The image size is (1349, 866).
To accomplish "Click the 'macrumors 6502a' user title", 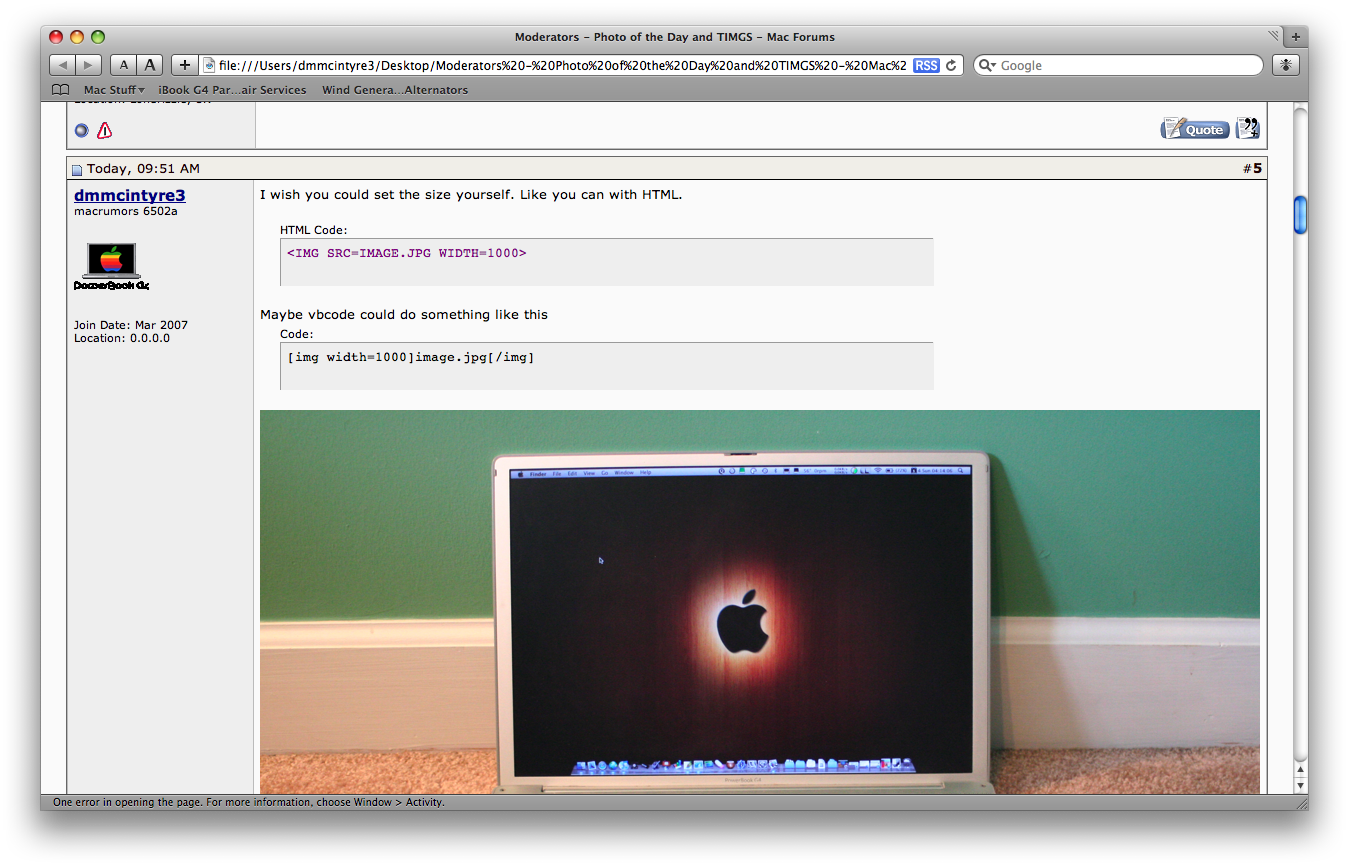I will (126, 211).
